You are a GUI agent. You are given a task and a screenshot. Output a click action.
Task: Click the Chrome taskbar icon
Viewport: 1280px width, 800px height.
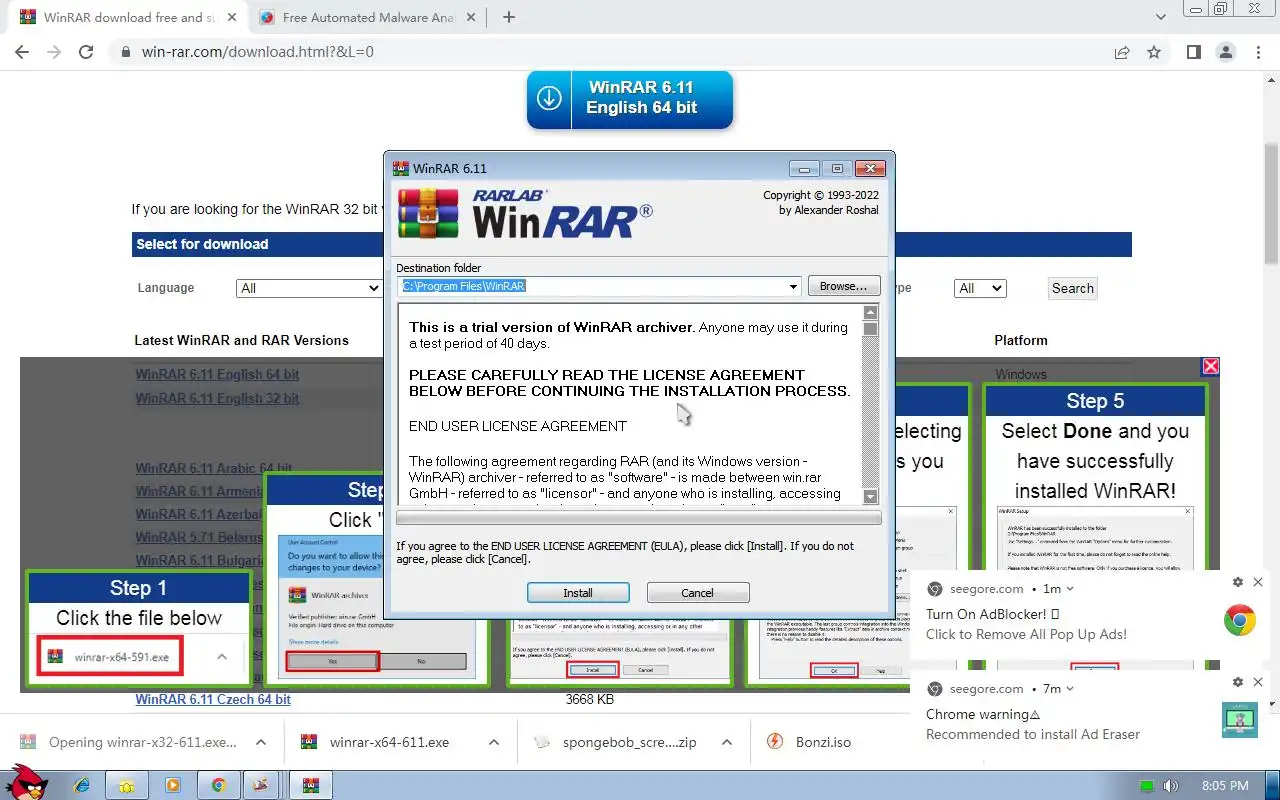[218, 785]
